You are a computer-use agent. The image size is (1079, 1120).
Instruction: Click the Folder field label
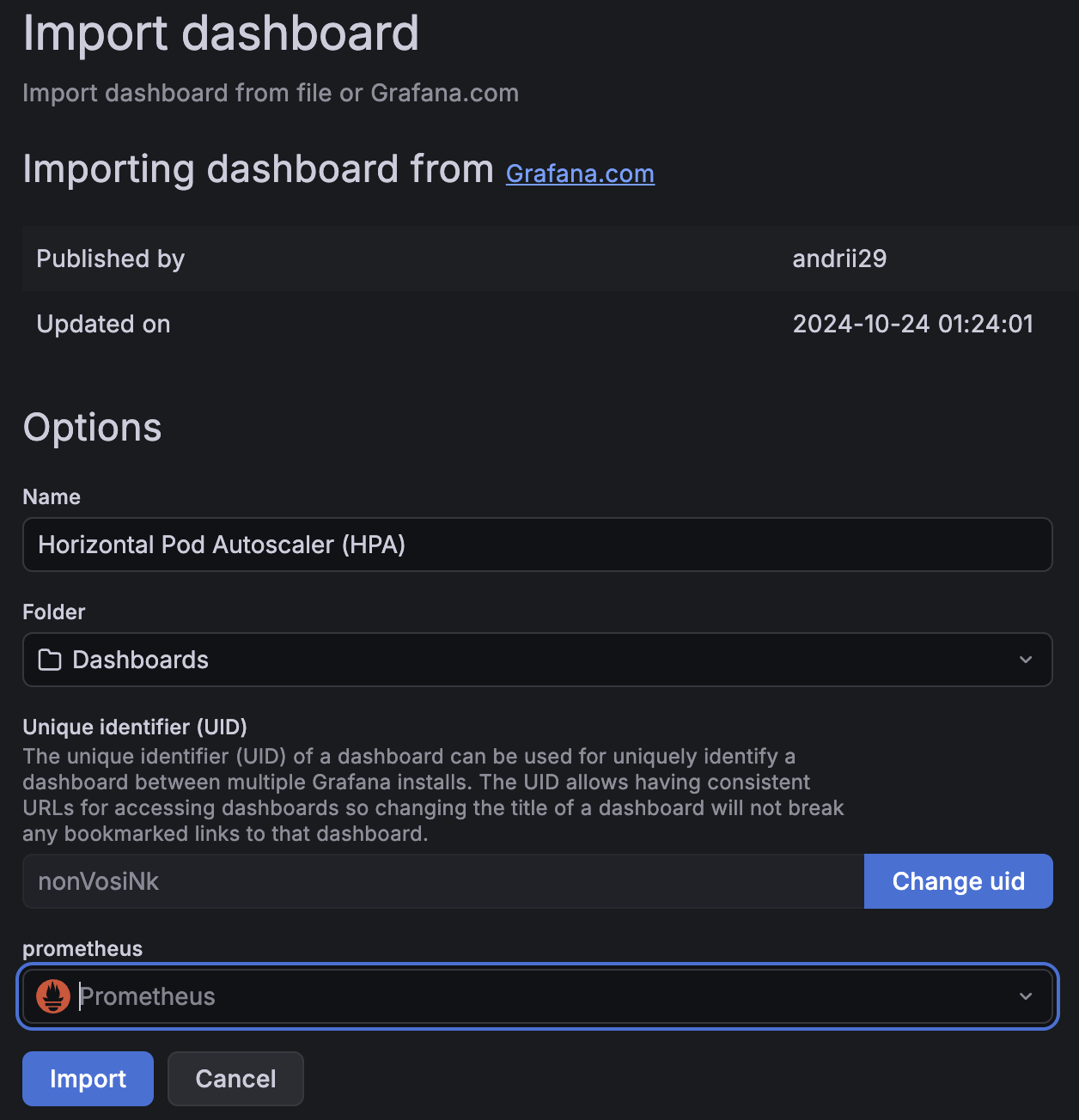tap(54, 612)
